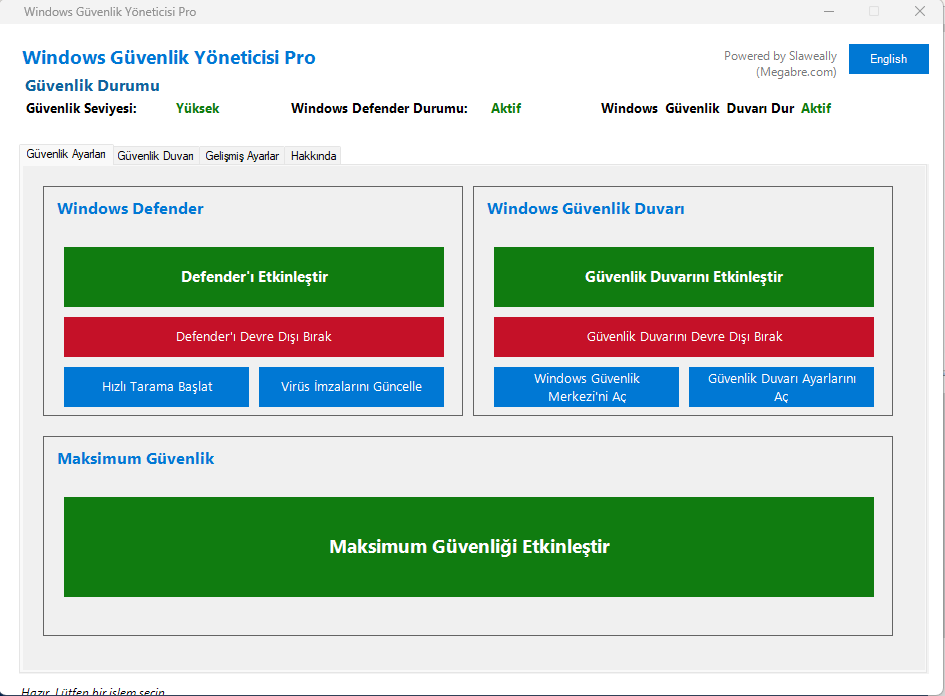945x696 pixels.
Task: Select the Güvenlik Ayarları tab
Action: (x=66, y=154)
